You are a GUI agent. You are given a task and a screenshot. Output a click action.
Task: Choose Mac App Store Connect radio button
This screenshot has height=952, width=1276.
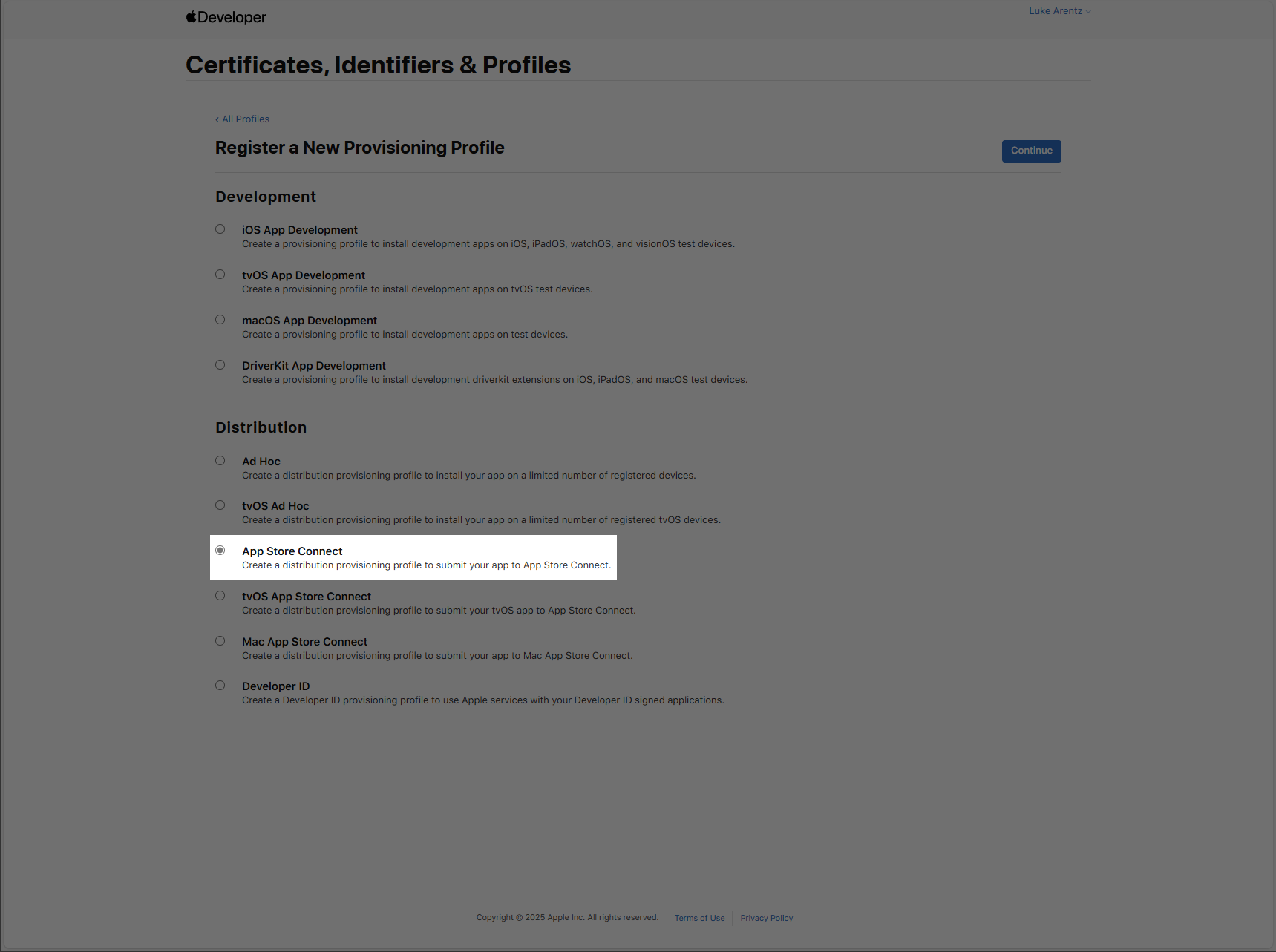pos(220,641)
